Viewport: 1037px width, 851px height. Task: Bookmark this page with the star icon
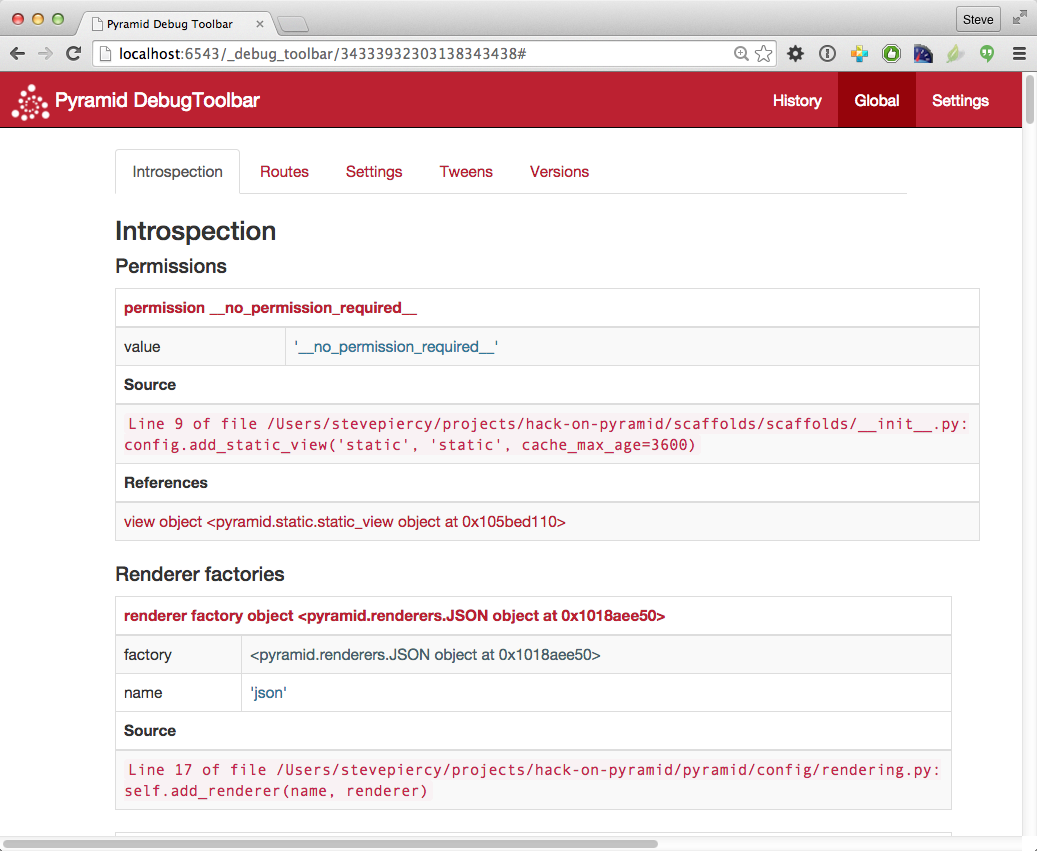pos(763,54)
